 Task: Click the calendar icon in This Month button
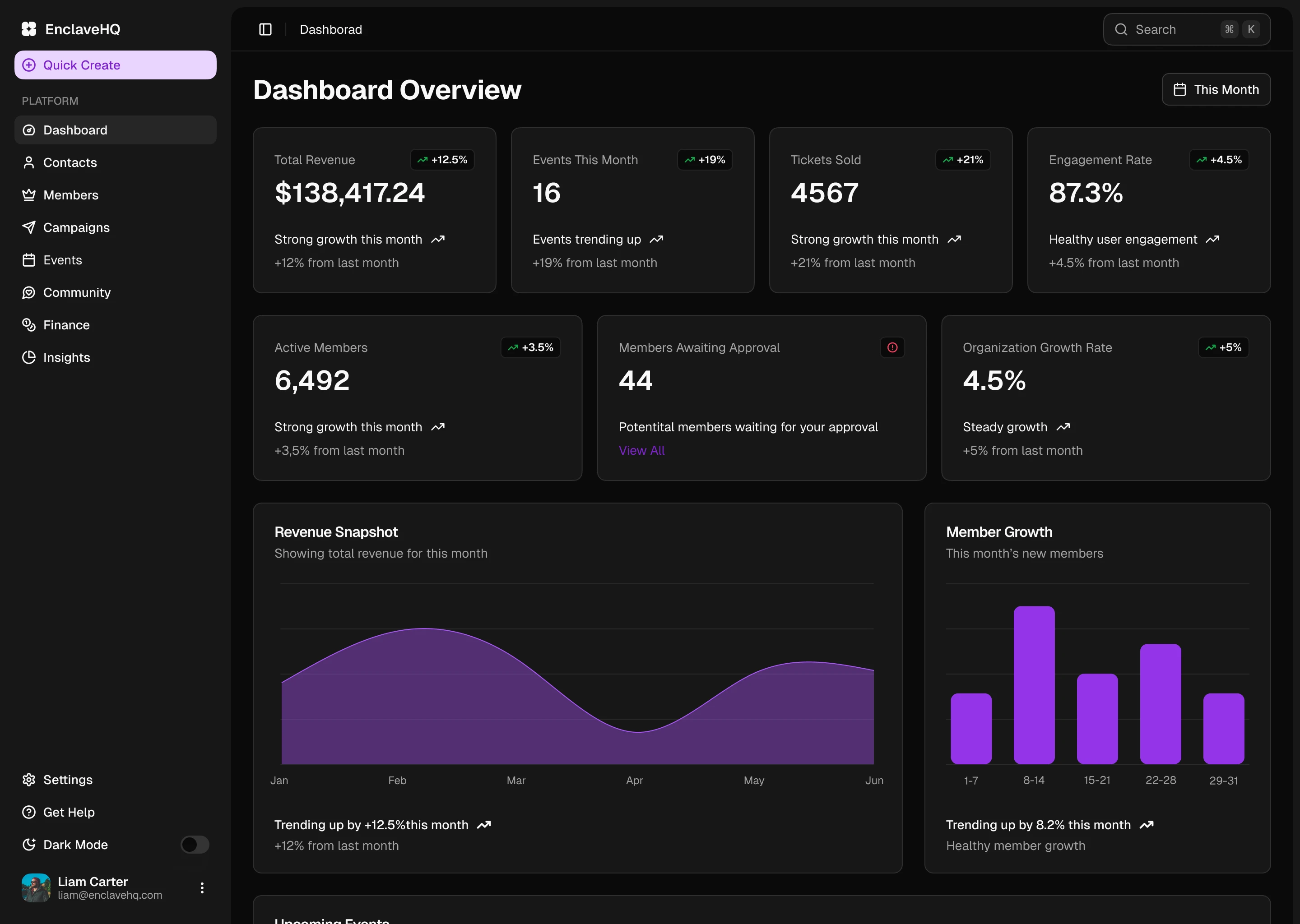1180,89
